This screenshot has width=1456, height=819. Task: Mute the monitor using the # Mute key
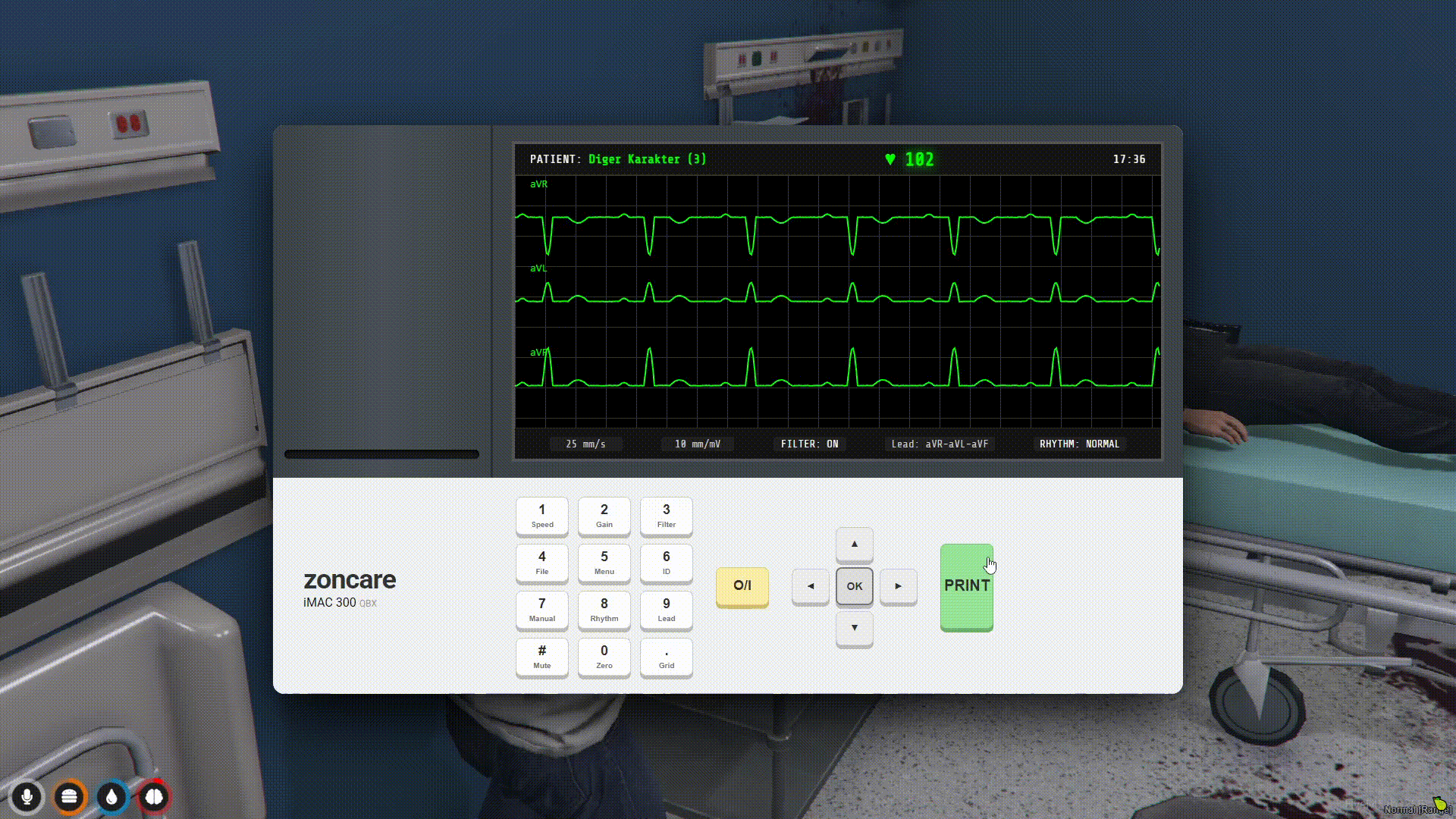coord(541,657)
